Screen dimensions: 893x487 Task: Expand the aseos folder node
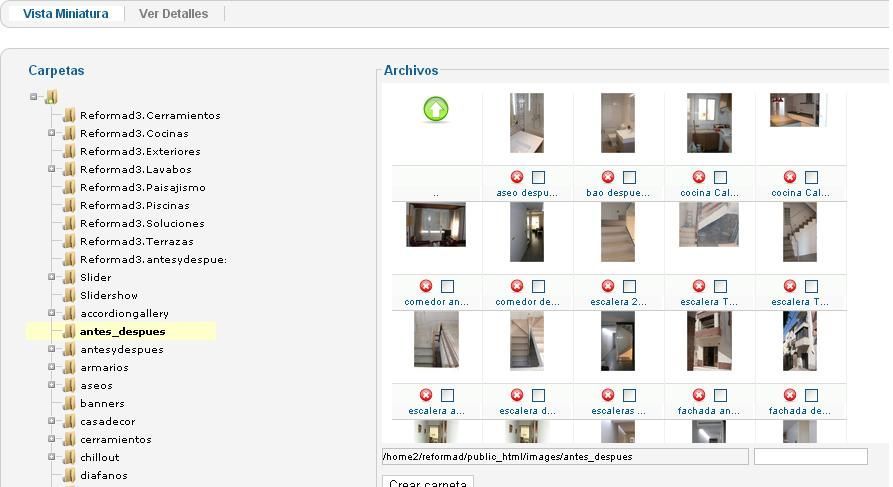coord(52,385)
